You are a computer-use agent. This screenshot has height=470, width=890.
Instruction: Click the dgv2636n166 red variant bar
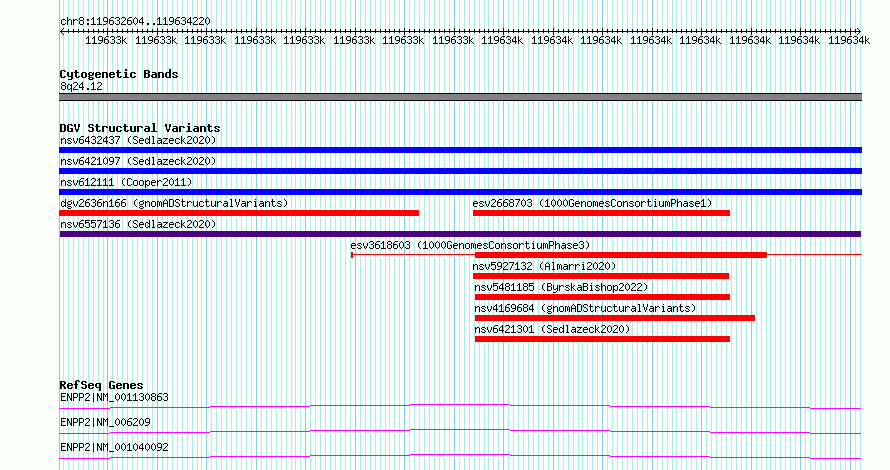(239, 213)
